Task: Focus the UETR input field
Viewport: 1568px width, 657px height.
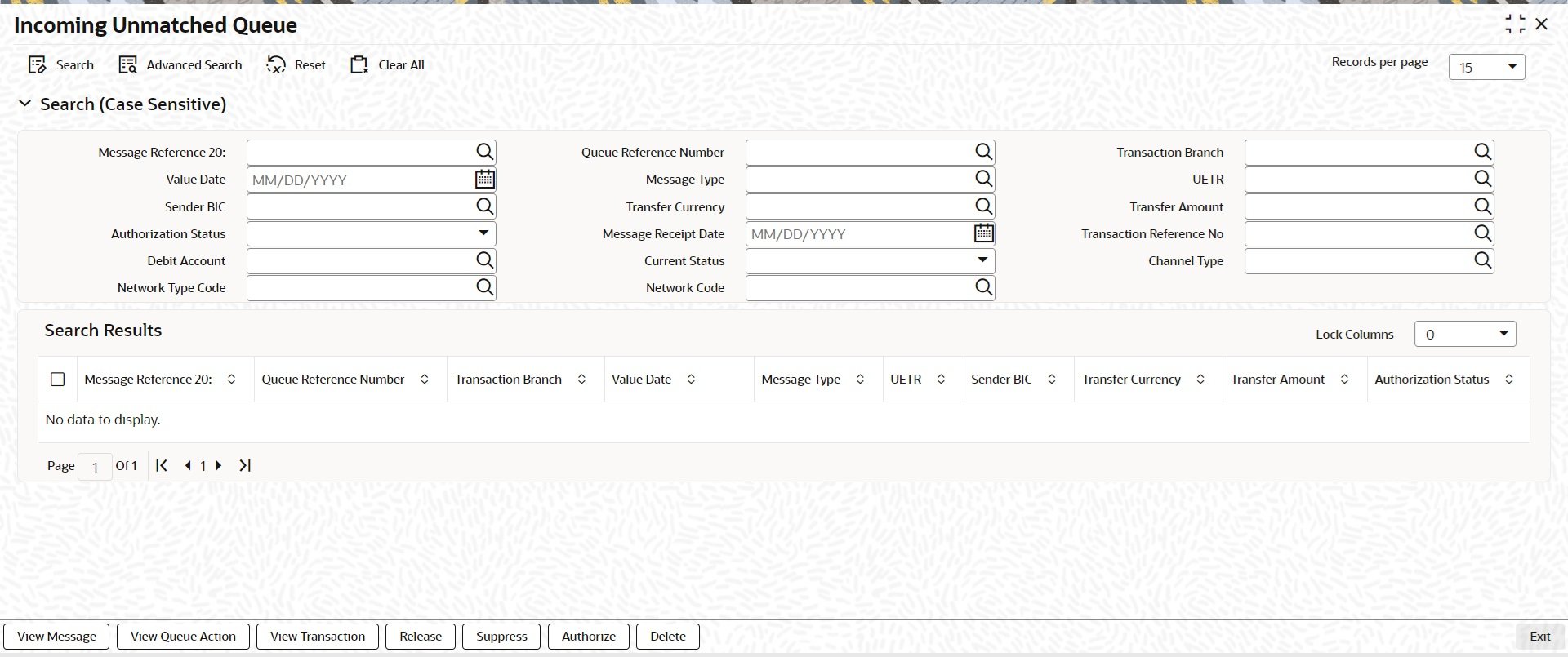Action: [1358, 179]
